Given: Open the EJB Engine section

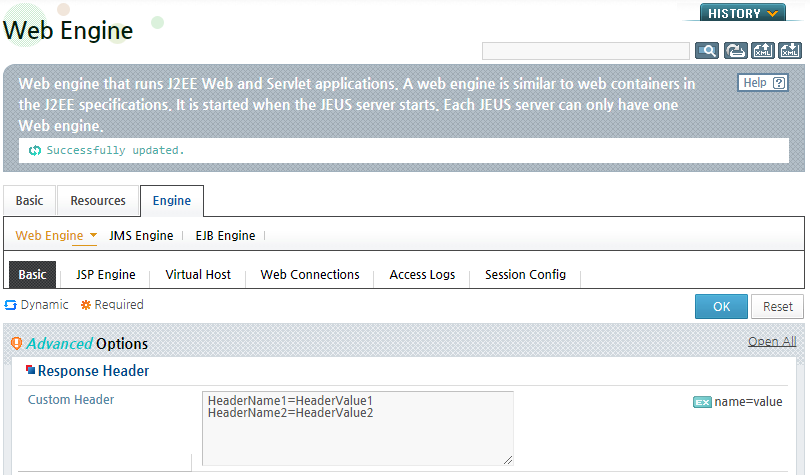Looking at the screenshot, I should (x=225, y=236).
